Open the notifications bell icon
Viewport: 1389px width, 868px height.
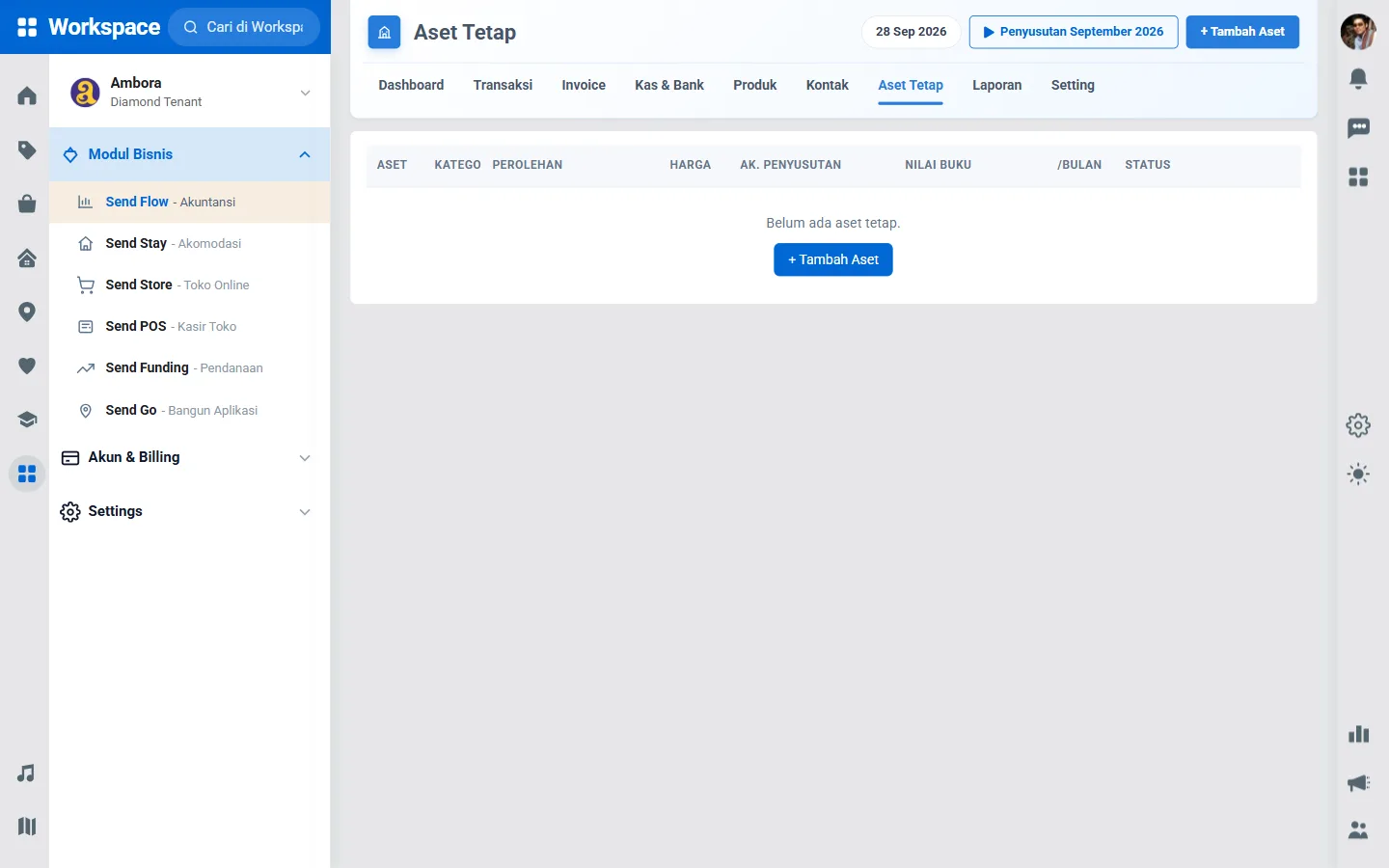1358,78
